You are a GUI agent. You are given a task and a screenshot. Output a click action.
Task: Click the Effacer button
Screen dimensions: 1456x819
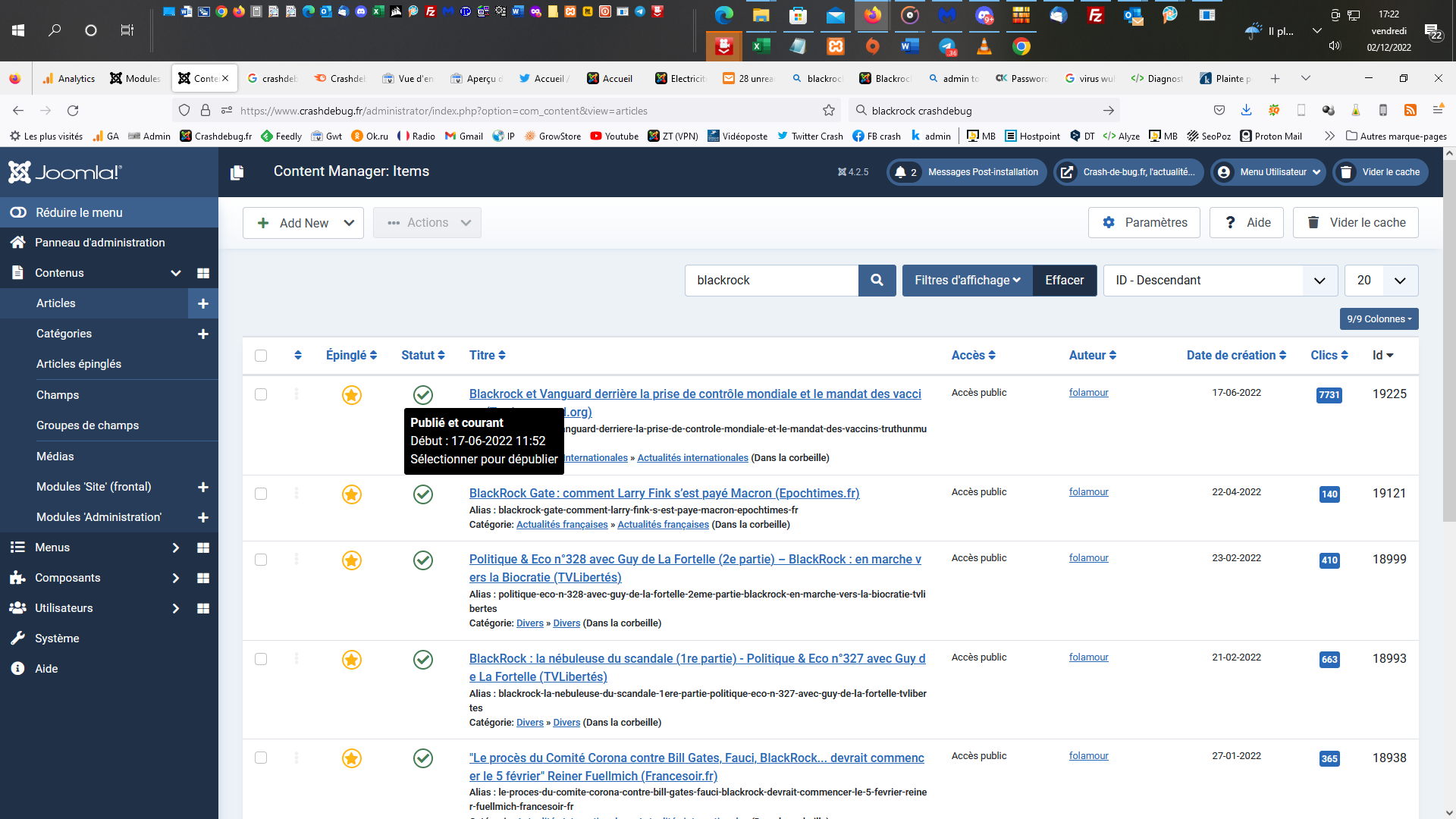click(x=1064, y=281)
